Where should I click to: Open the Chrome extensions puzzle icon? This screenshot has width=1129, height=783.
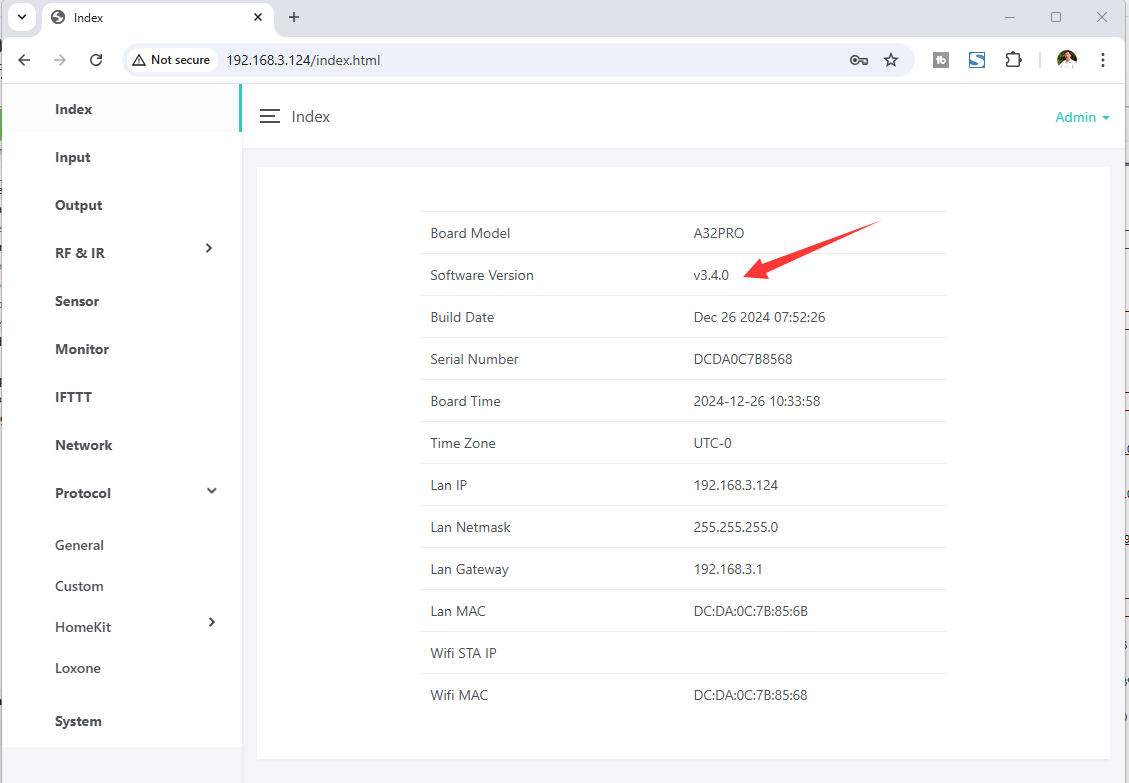point(1013,60)
